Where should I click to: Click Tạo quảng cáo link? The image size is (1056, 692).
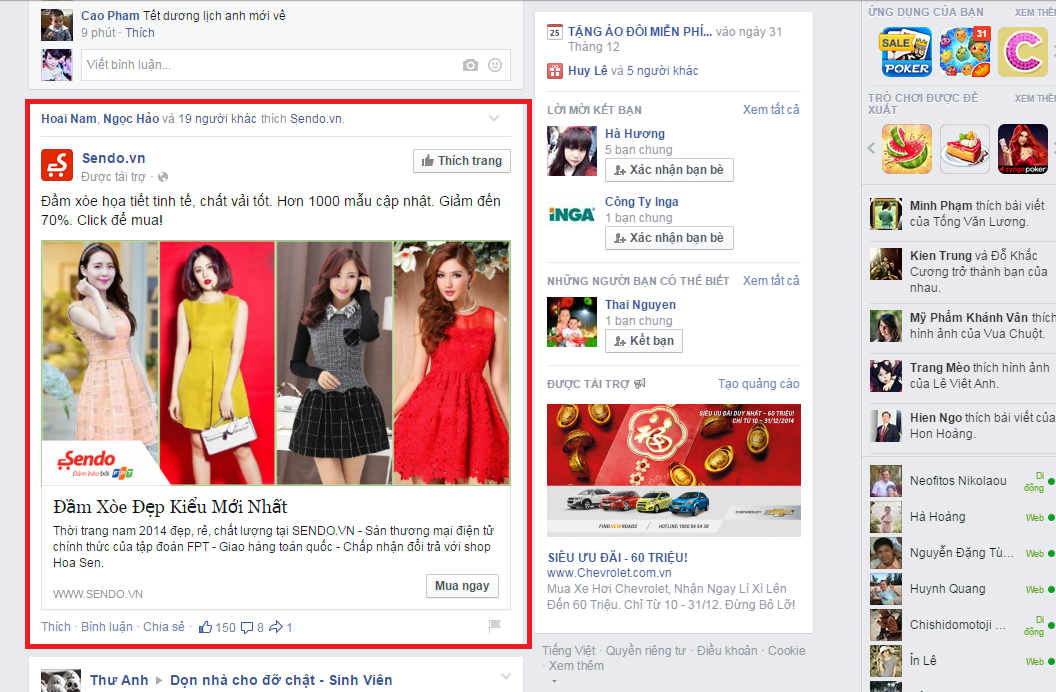click(x=758, y=383)
